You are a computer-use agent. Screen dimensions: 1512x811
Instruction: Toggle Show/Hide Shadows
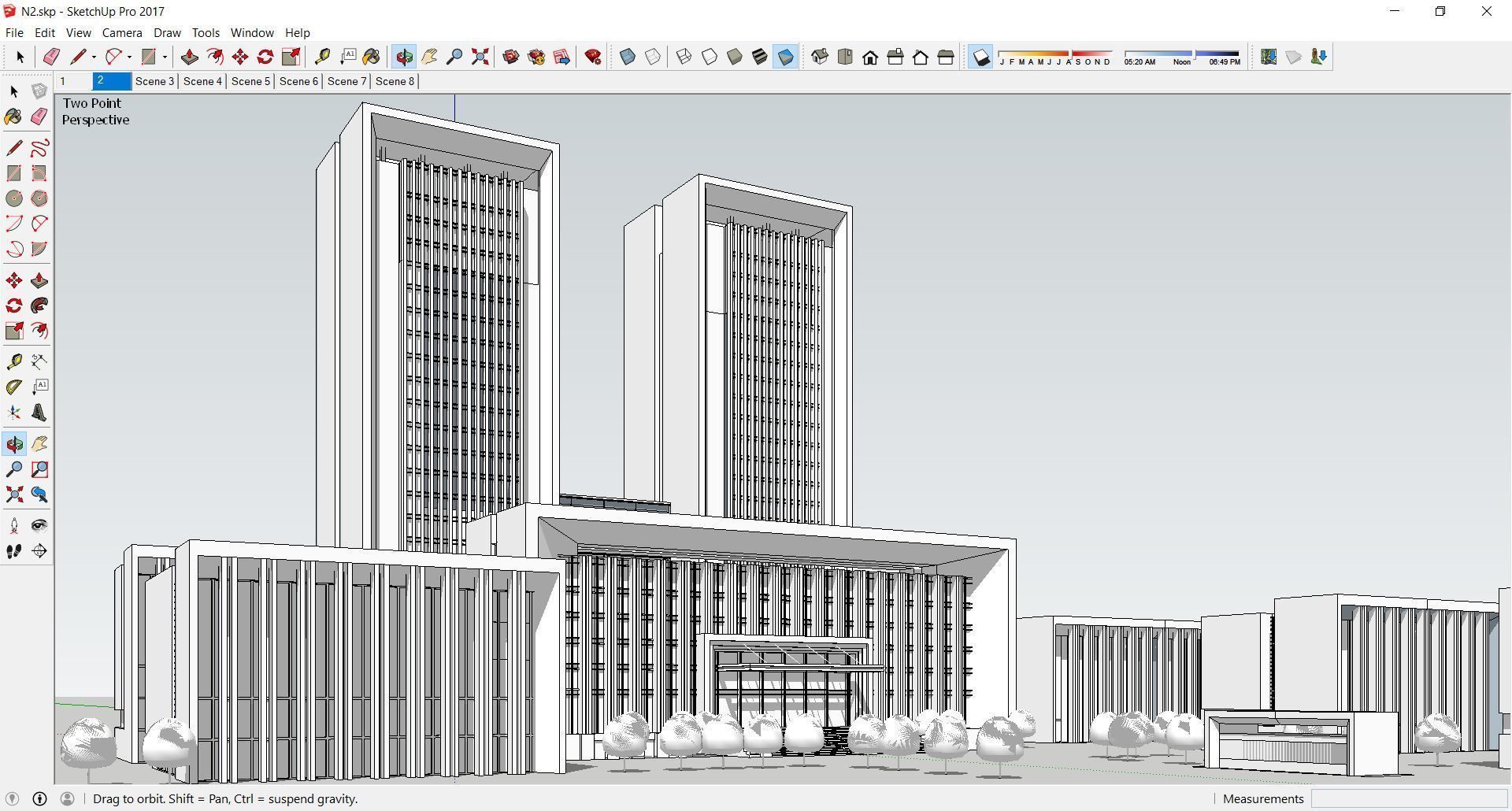pos(980,57)
